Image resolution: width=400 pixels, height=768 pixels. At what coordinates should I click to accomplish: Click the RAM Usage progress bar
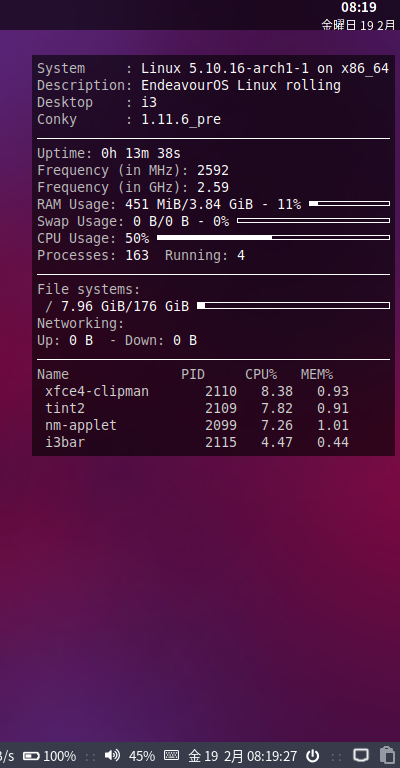coord(350,204)
